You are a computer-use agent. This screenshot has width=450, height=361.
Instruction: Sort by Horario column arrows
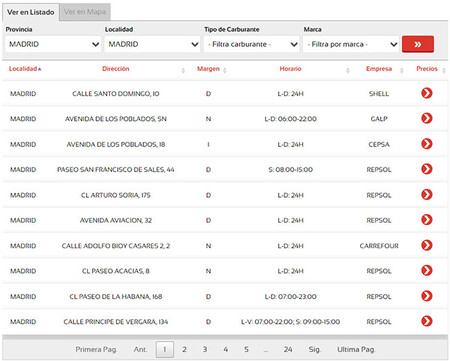(x=348, y=70)
